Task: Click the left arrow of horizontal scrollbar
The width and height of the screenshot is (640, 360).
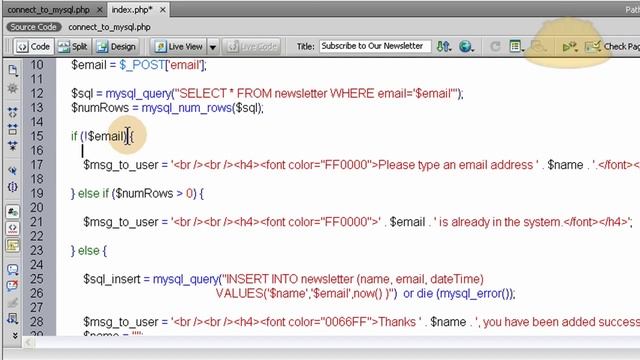Action: 28,342
